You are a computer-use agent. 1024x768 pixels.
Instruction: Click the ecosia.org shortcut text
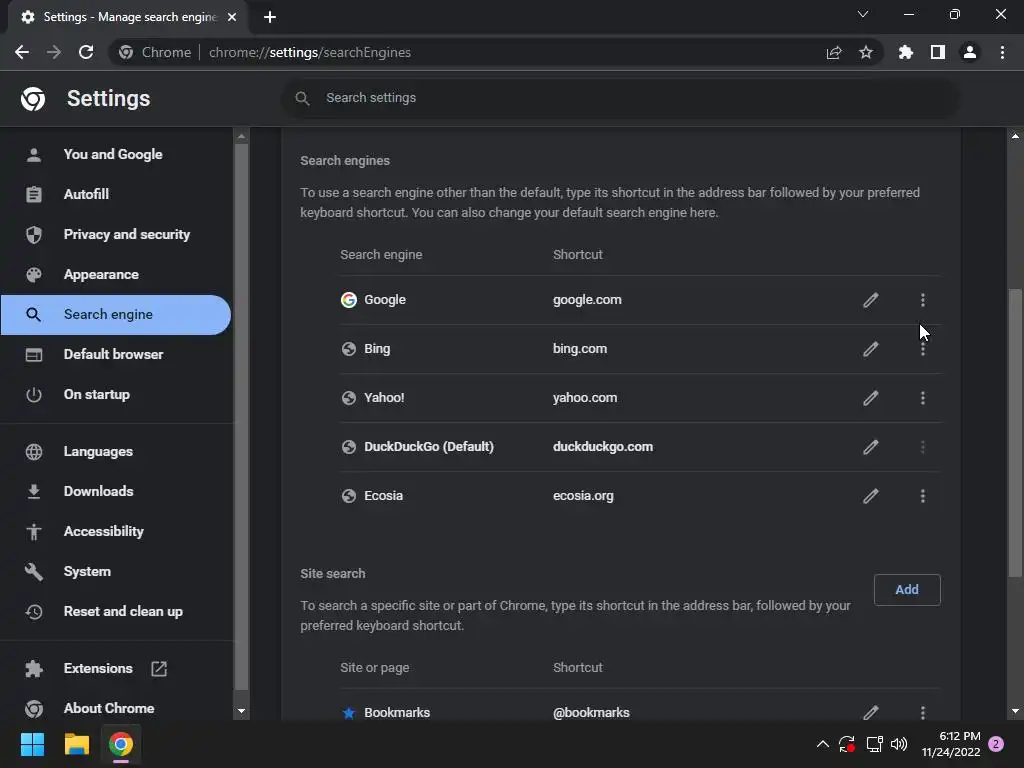583,496
